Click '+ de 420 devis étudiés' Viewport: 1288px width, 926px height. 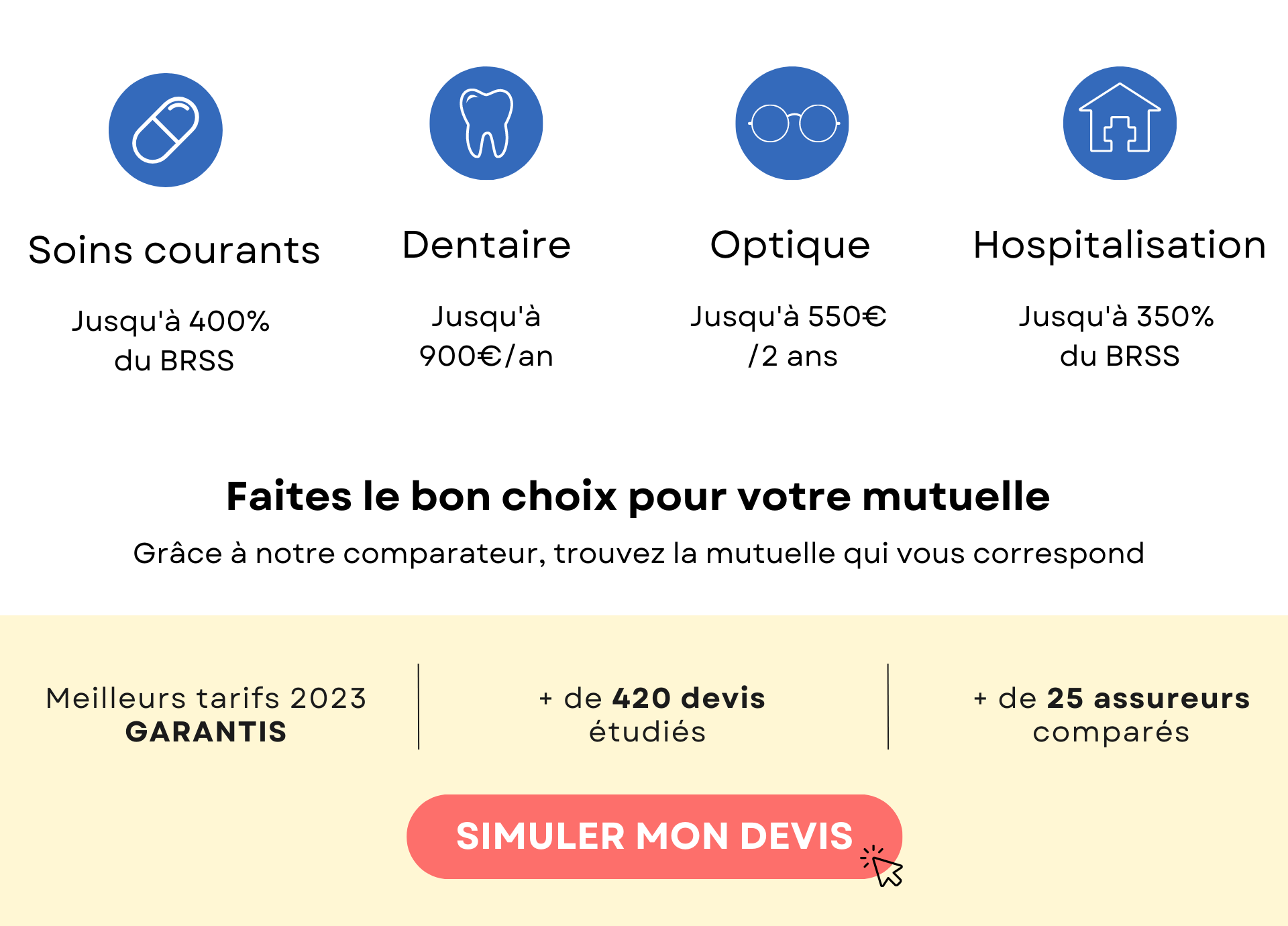click(651, 715)
